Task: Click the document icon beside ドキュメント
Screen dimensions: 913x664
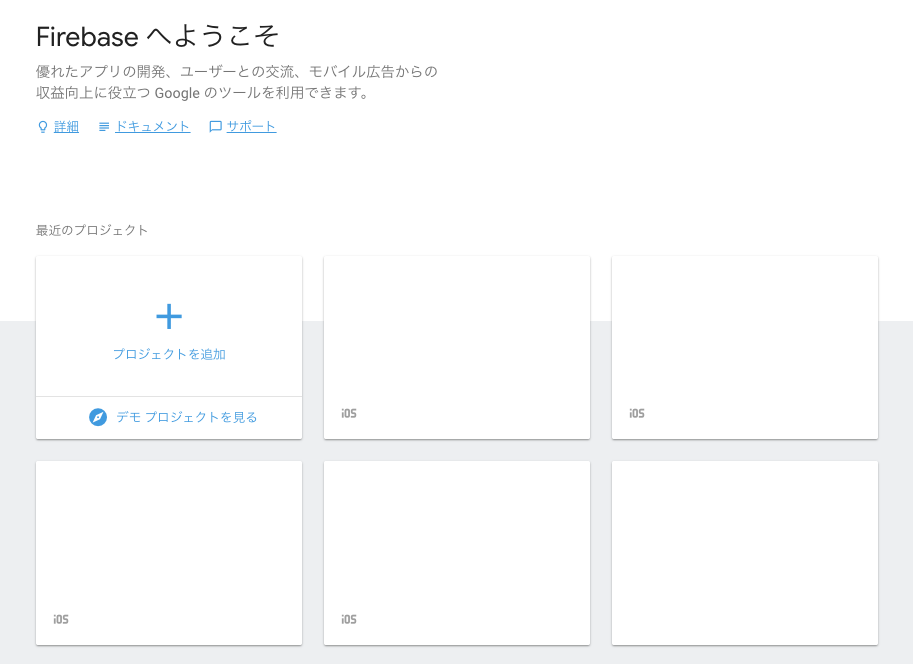Action: tap(103, 126)
